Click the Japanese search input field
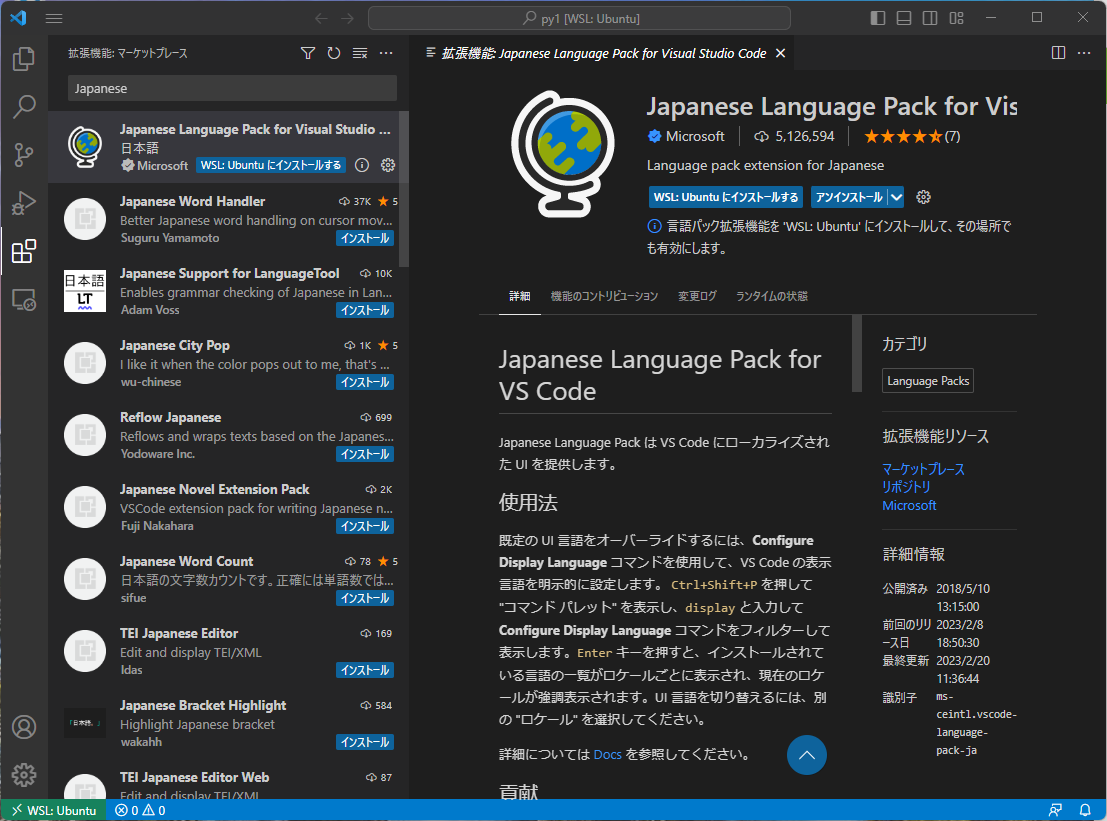The image size is (1107, 821). [232, 89]
